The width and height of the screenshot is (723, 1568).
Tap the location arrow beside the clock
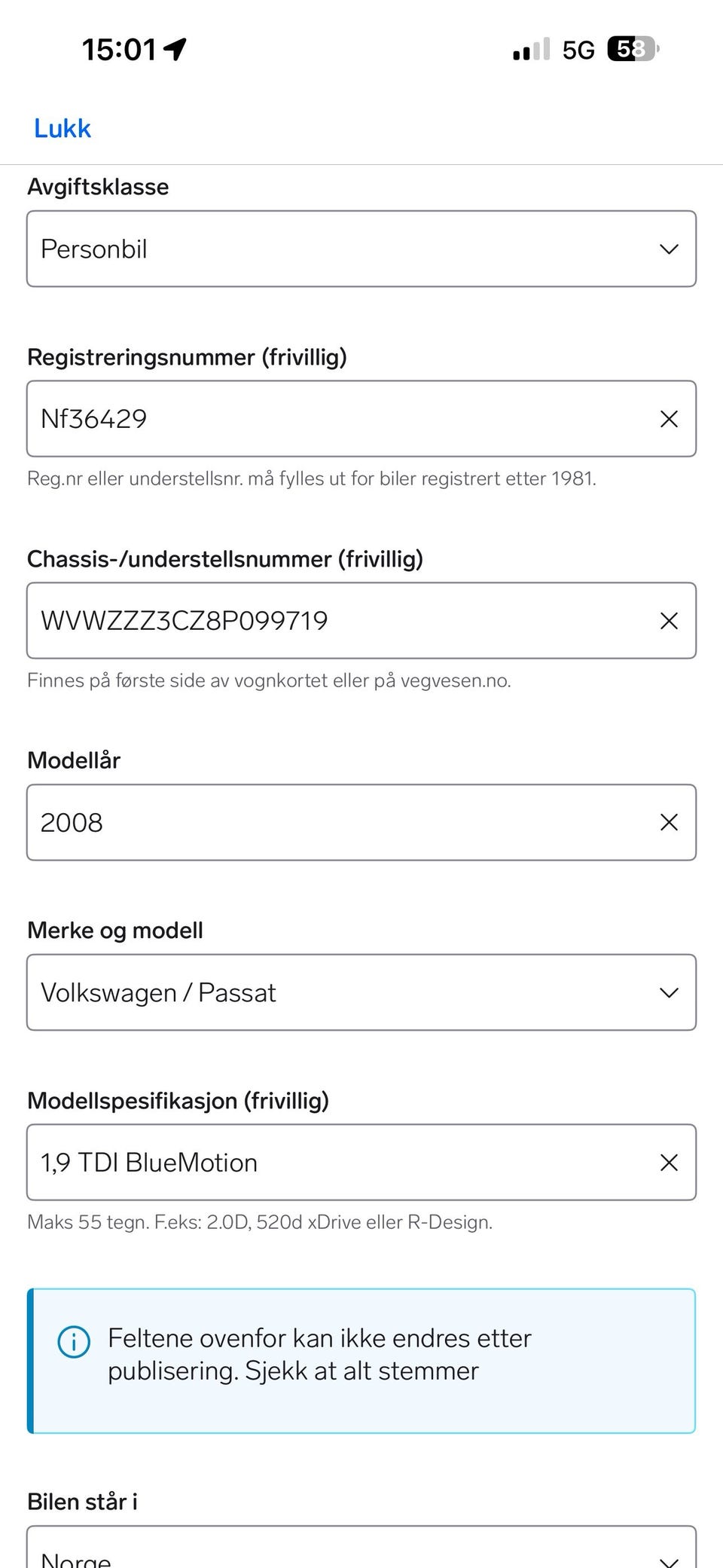tap(175, 50)
